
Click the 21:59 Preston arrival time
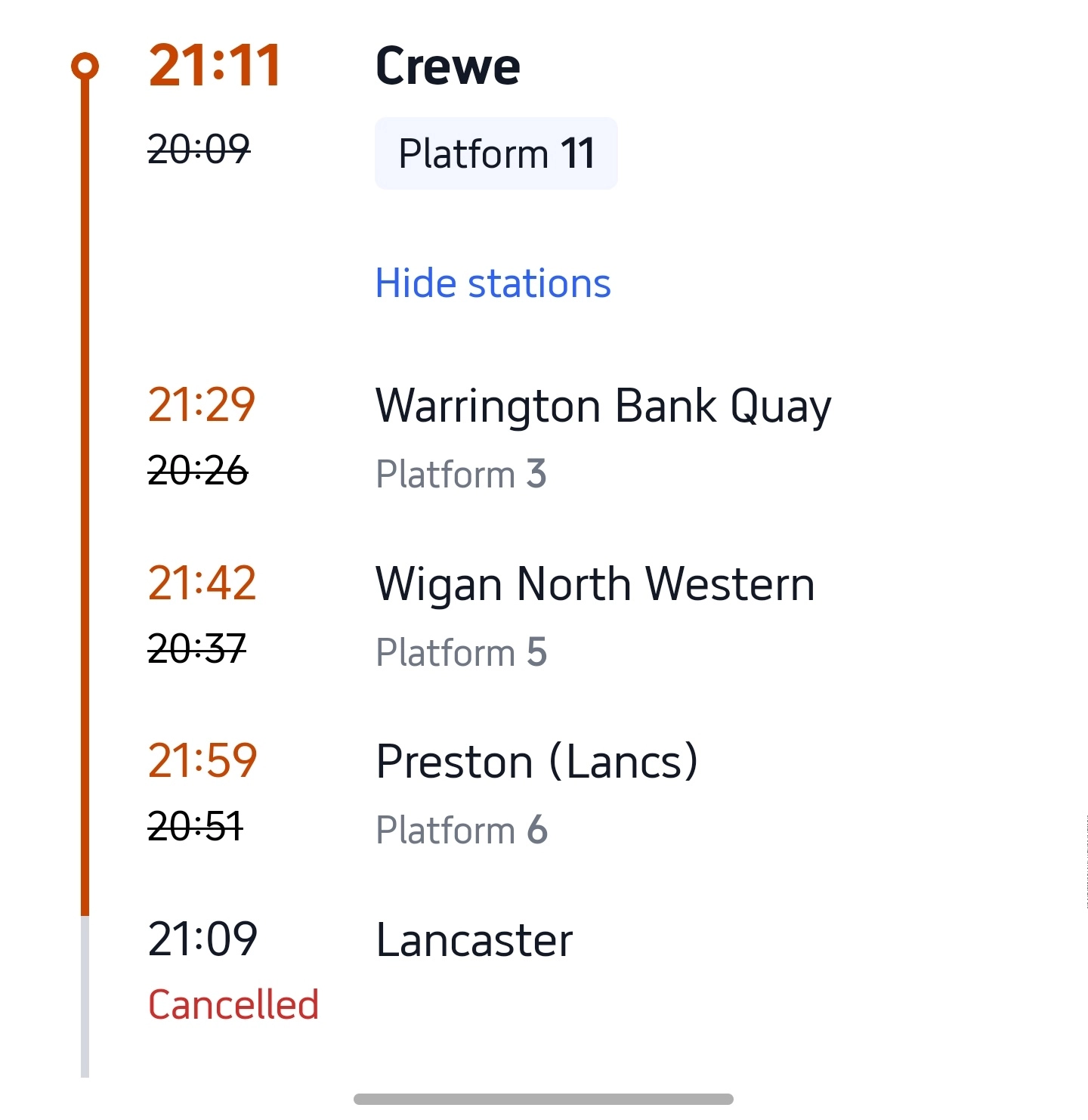click(x=202, y=760)
